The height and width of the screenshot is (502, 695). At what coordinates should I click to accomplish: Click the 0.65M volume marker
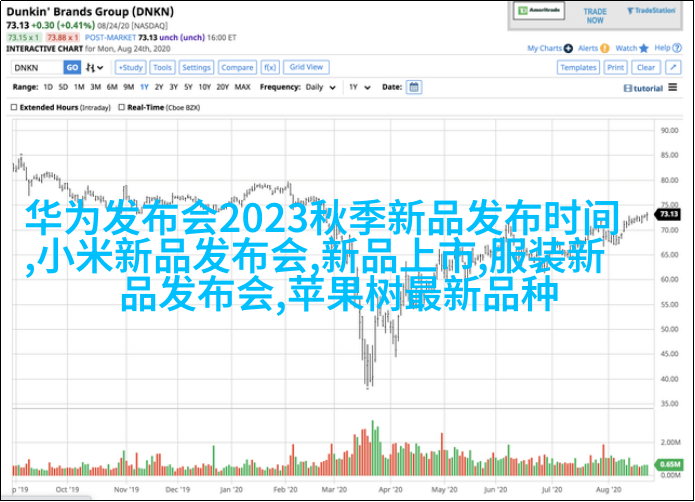pos(669,464)
